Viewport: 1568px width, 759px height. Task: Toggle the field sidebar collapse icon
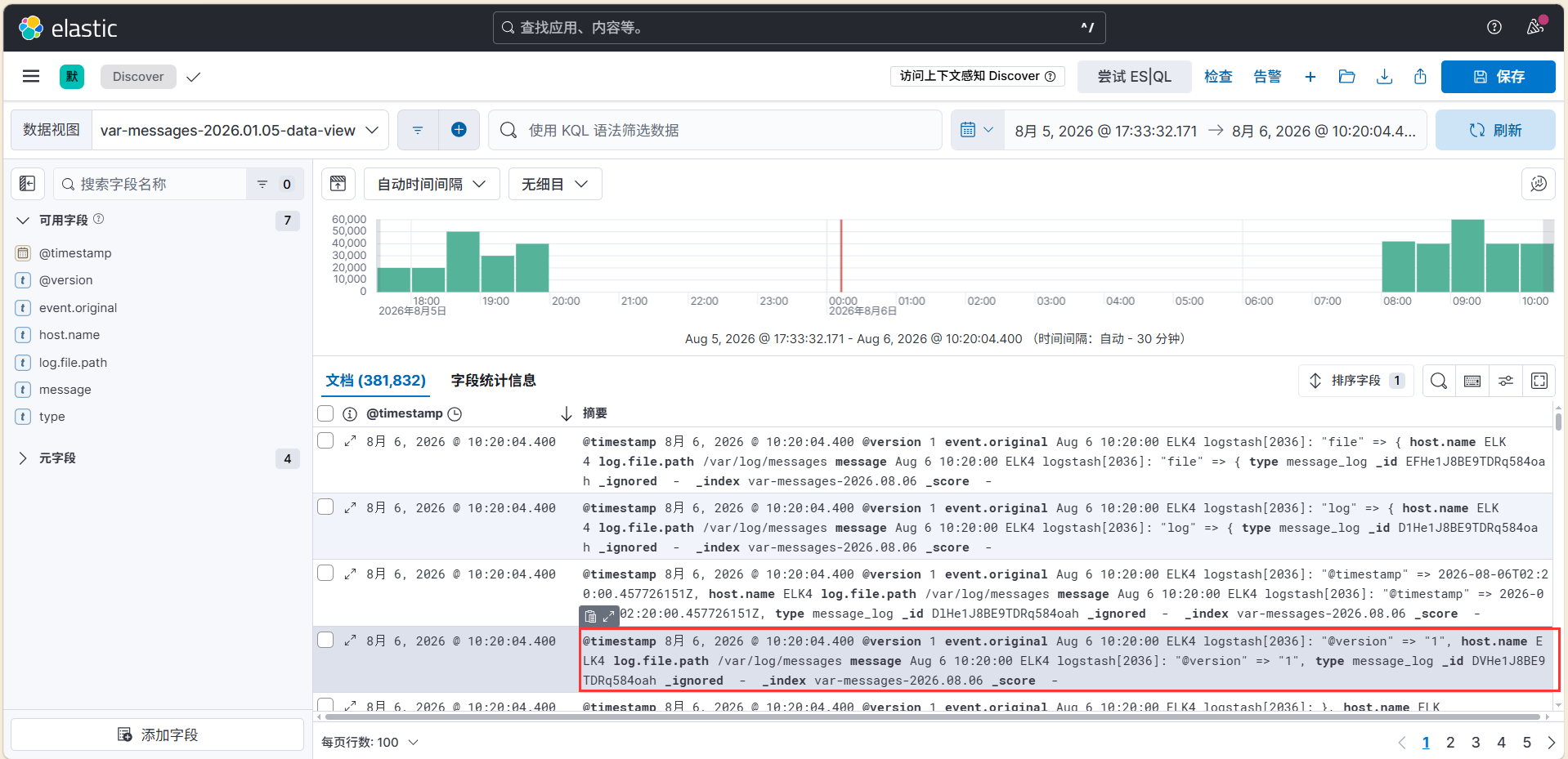(27, 184)
